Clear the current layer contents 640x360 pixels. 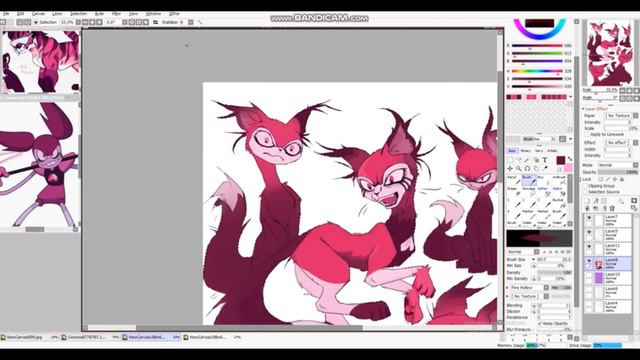click(604, 208)
